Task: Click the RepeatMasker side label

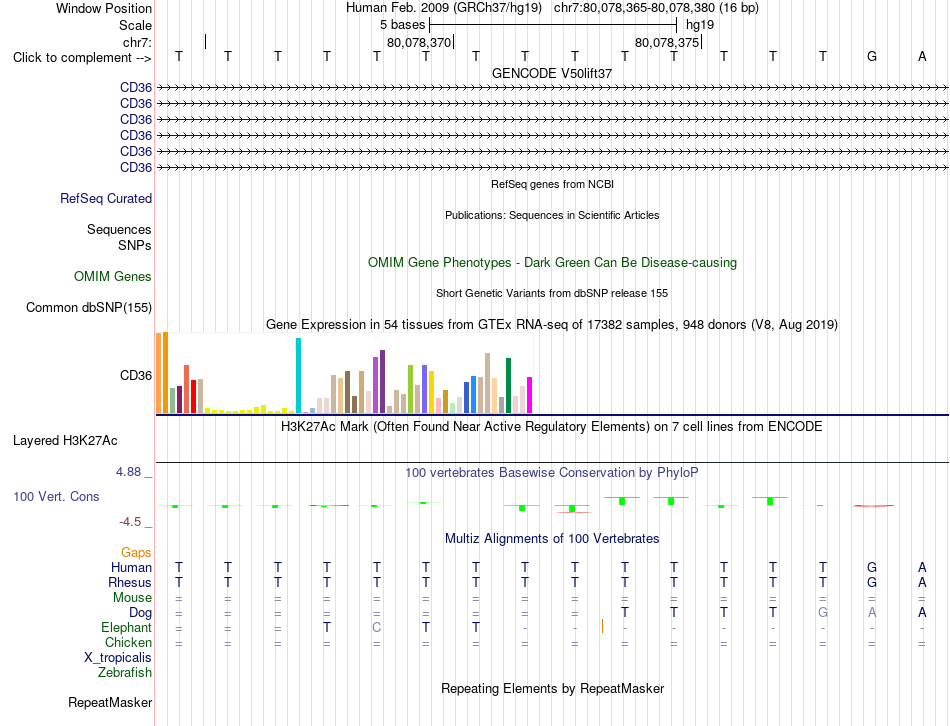Action: point(110,703)
